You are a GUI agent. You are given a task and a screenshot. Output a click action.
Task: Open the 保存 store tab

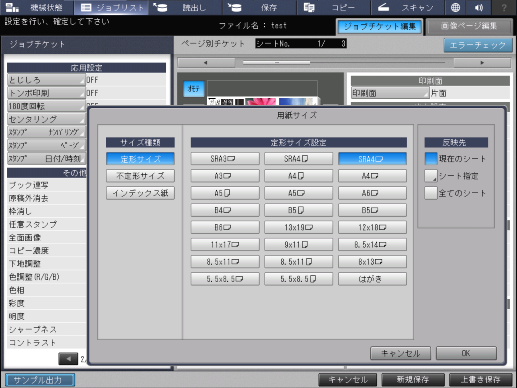tap(259, 7)
